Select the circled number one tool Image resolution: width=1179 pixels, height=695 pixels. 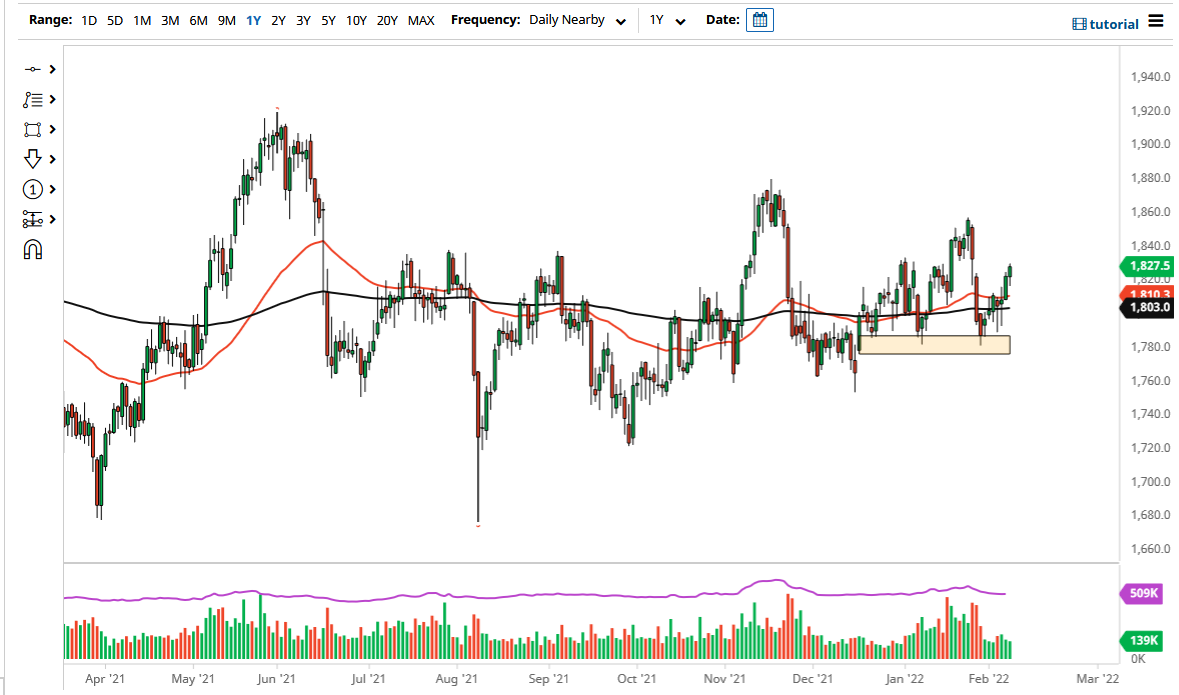coord(32,190)
